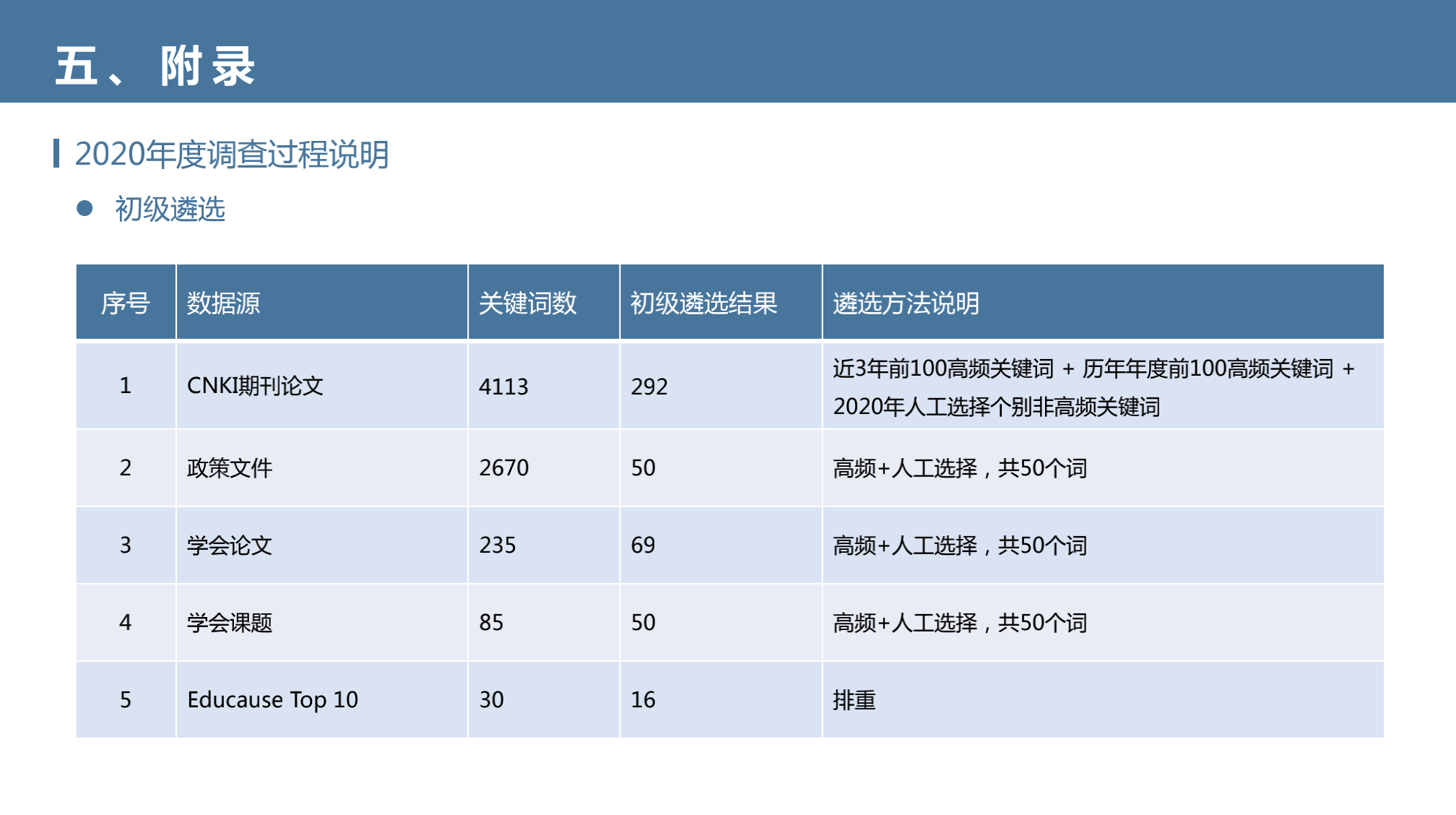Viewport: 1456px width, 815px height.
Task: Select the 数据源 column header
Action: [223, 303]
